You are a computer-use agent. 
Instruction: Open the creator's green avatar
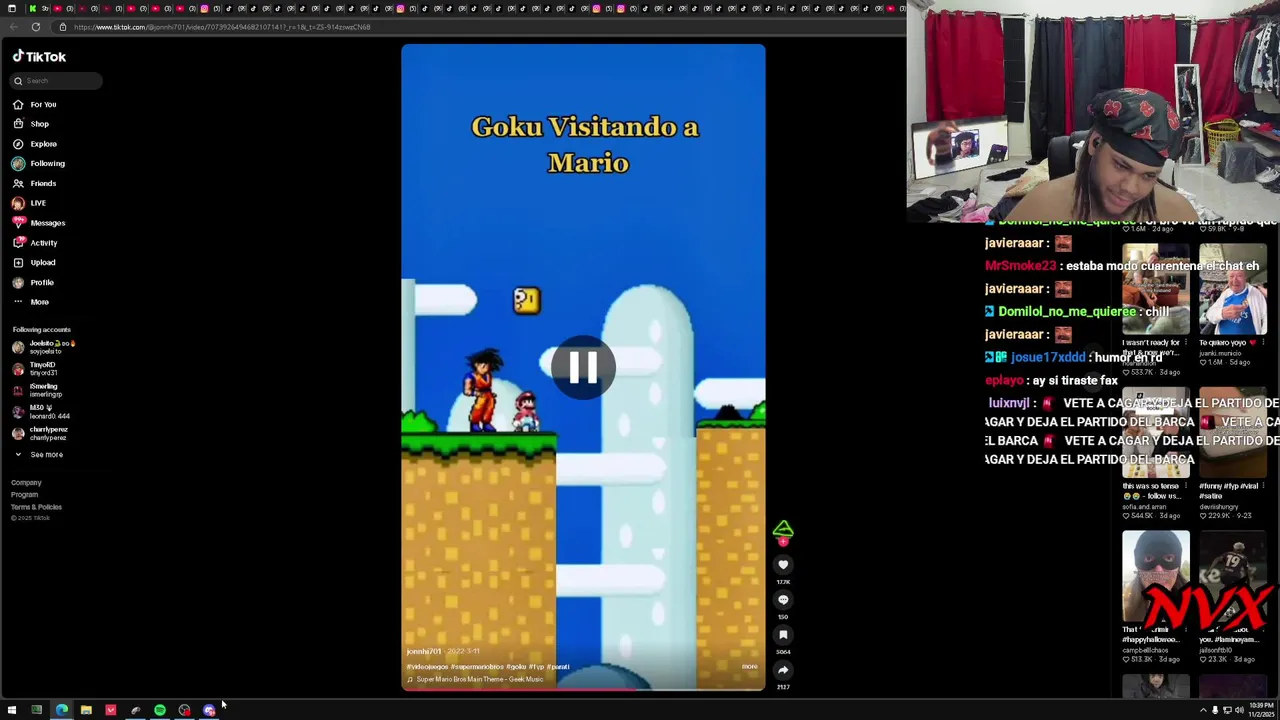[783, 529]
